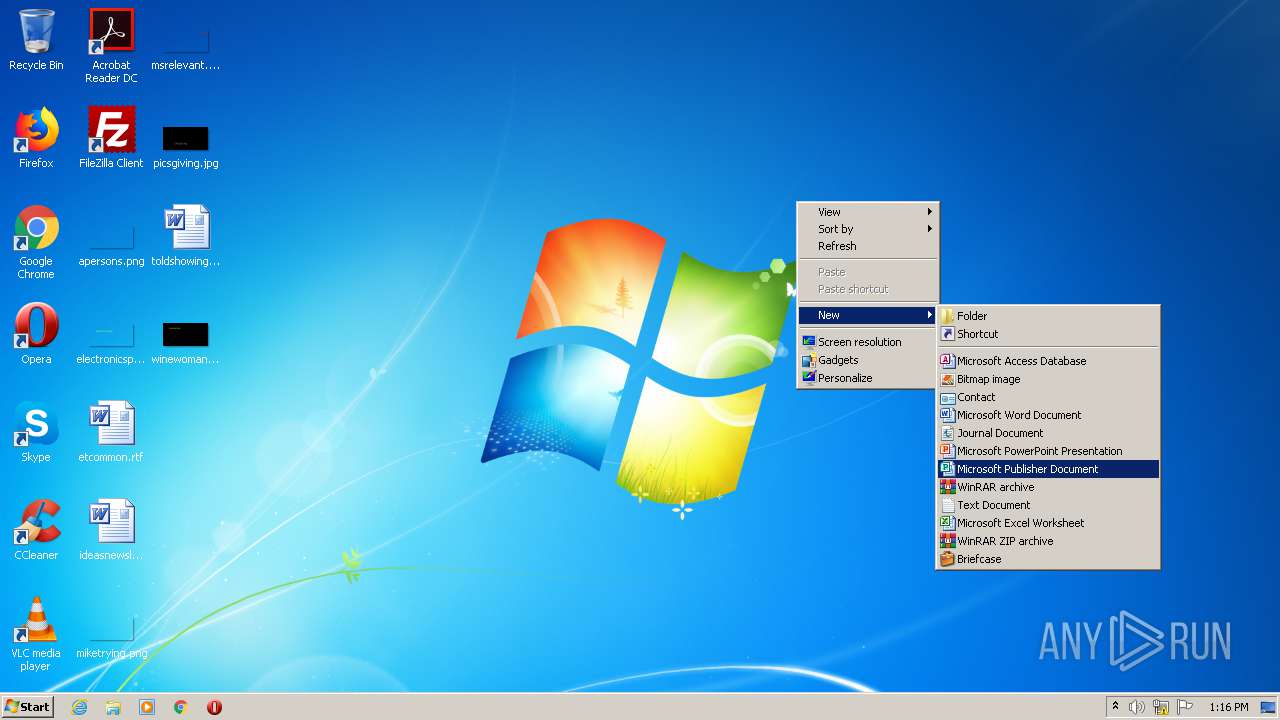The width and height of the screenshot is (1280, 720).
Task: Select the electronicsp file icon
Action: pyautogui.click(x=111, y=341)
